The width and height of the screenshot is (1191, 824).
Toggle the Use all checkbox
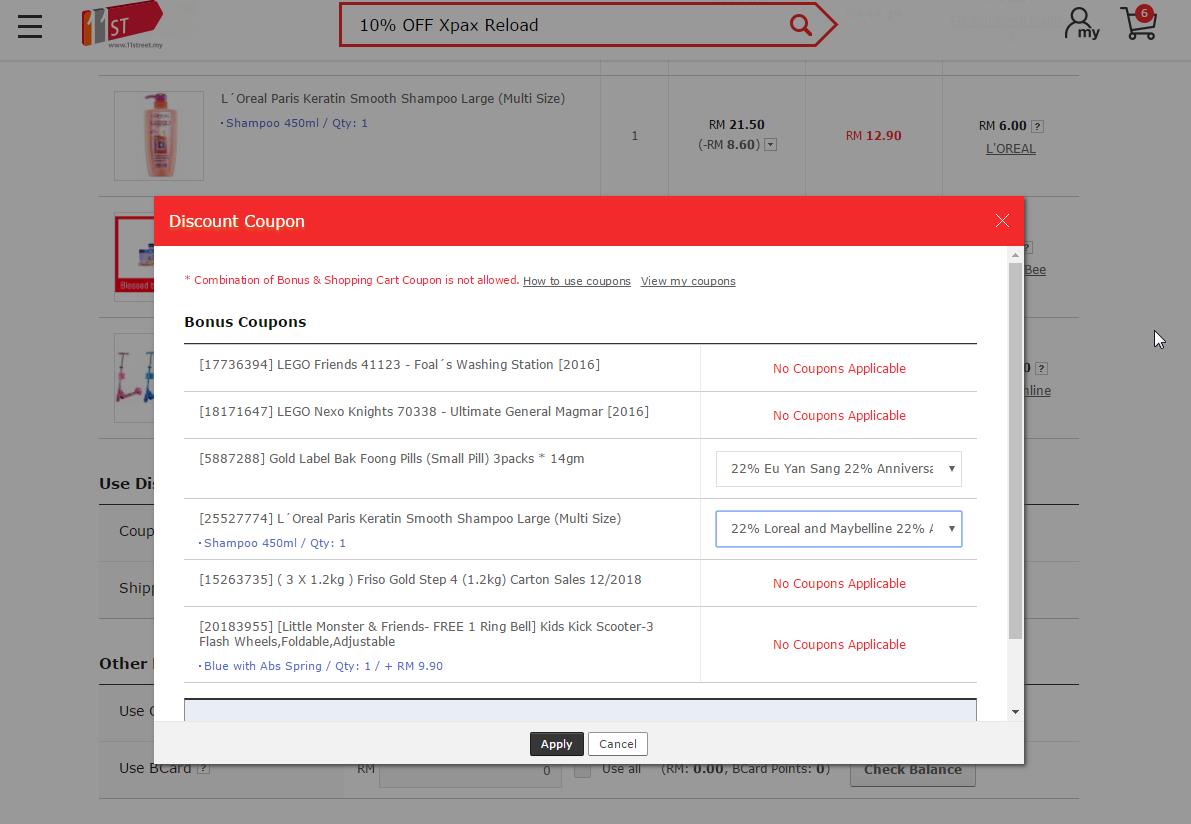[582, 770]
